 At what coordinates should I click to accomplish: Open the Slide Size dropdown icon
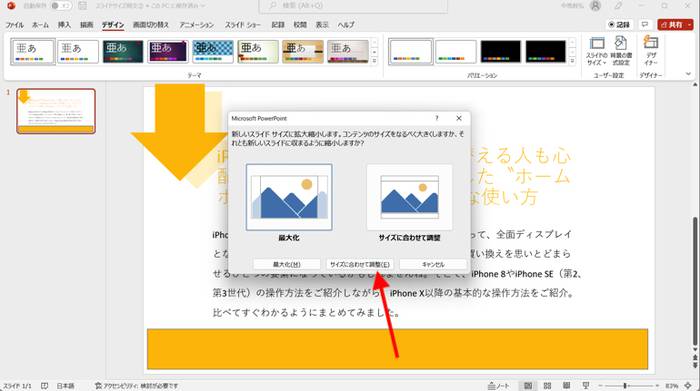coord(597,52)
